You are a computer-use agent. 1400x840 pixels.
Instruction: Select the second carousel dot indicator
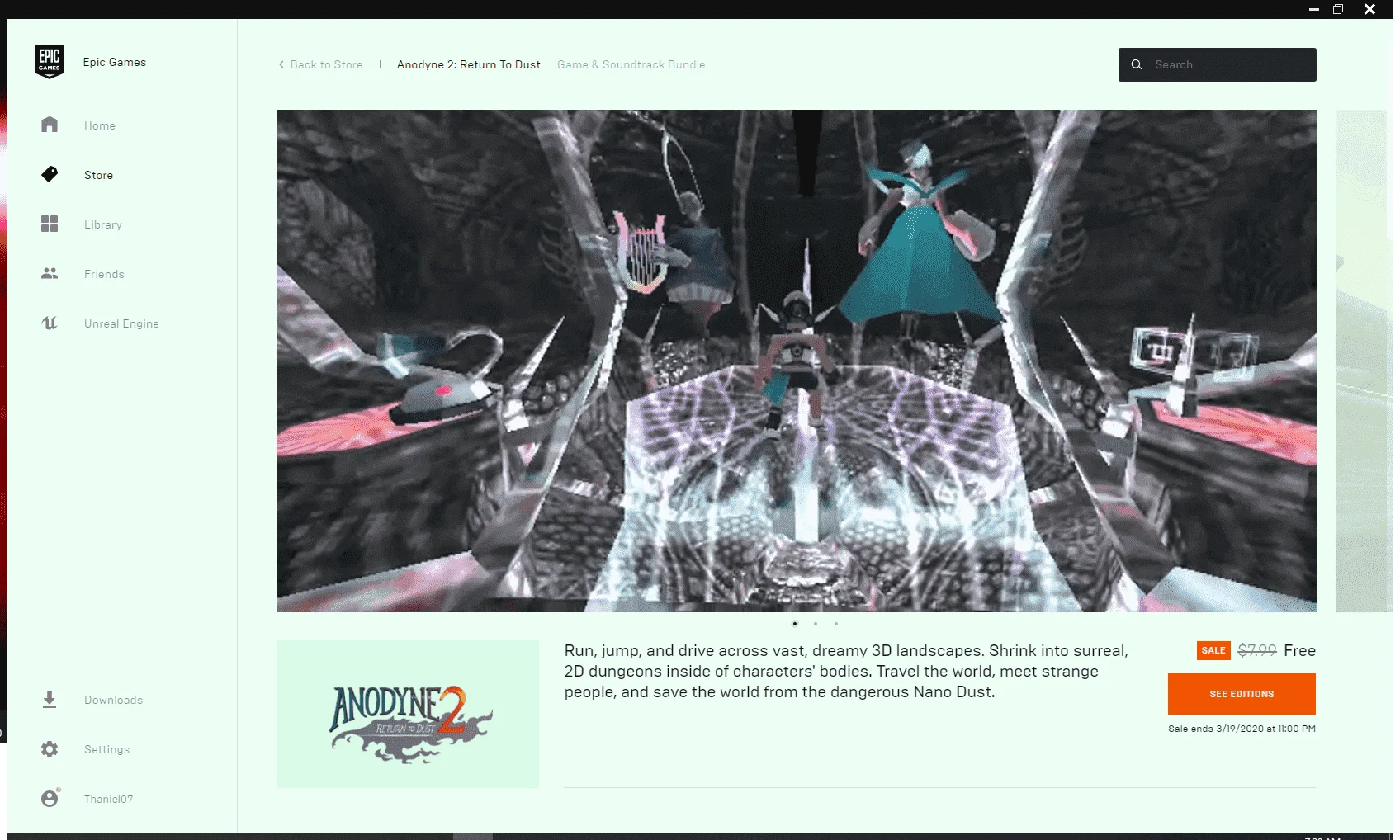pyautogui.click(x=816, y=624)
